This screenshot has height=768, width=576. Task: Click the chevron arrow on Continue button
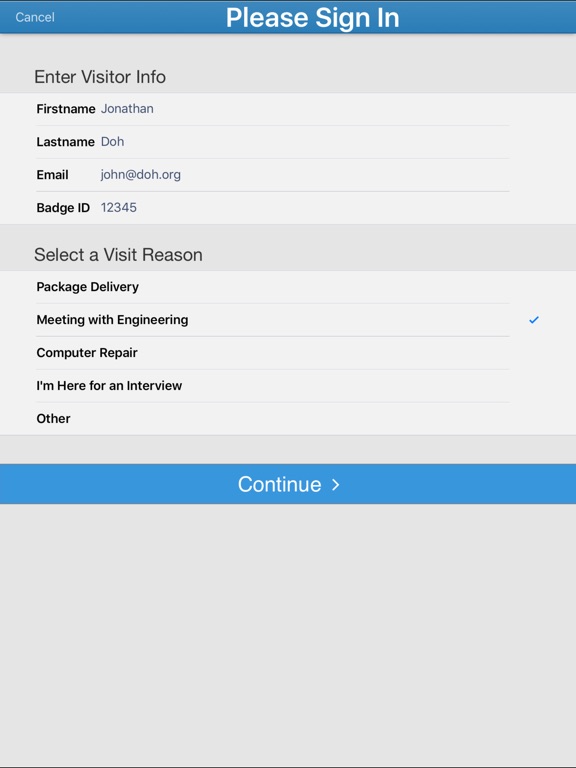336,484
